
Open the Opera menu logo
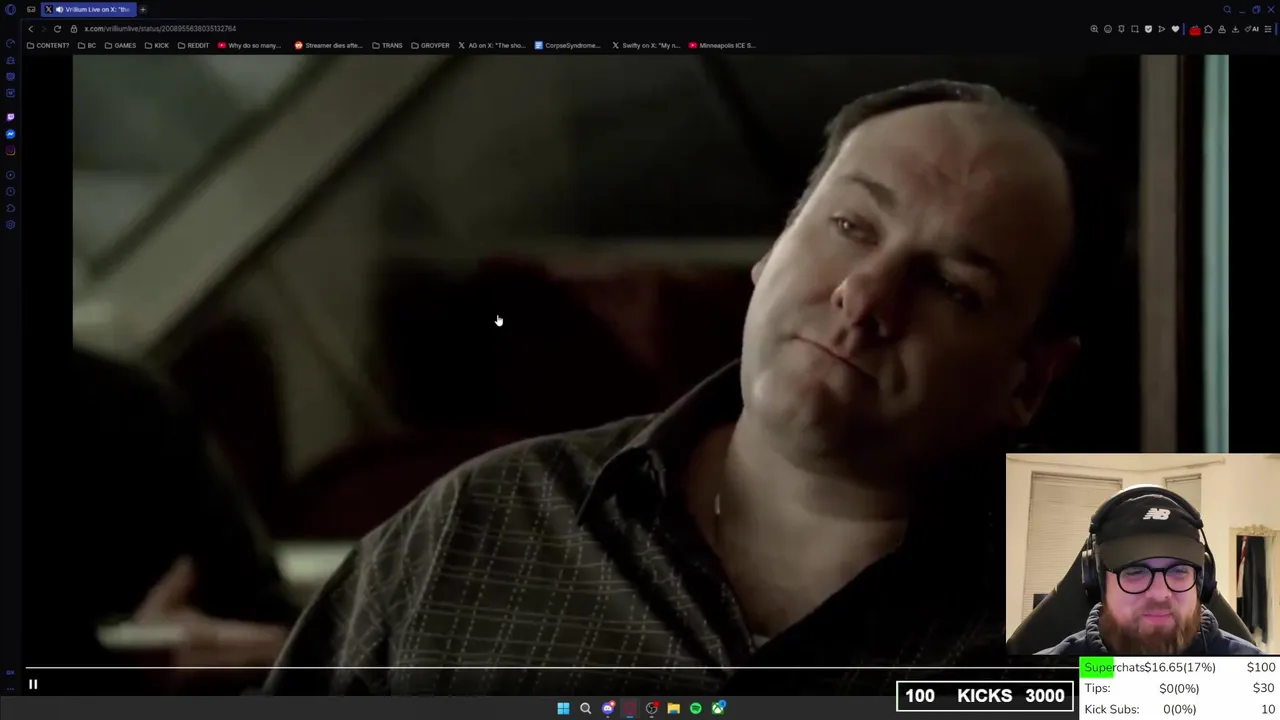10,9
